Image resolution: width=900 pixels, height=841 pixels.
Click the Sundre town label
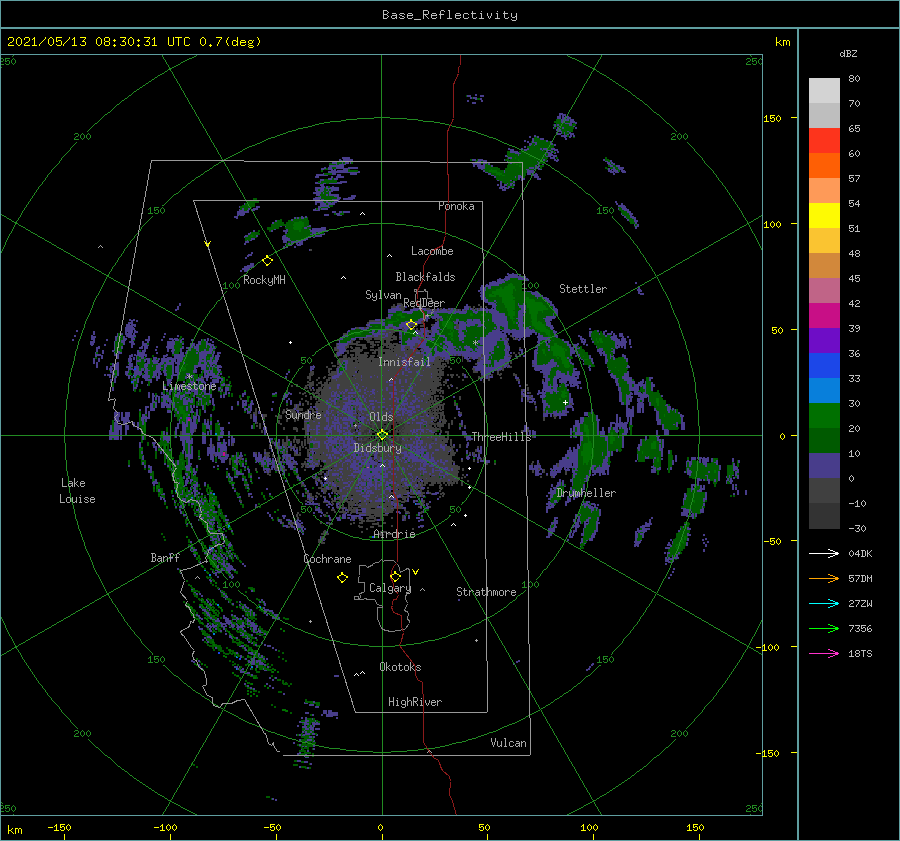(x=303, y=414)
